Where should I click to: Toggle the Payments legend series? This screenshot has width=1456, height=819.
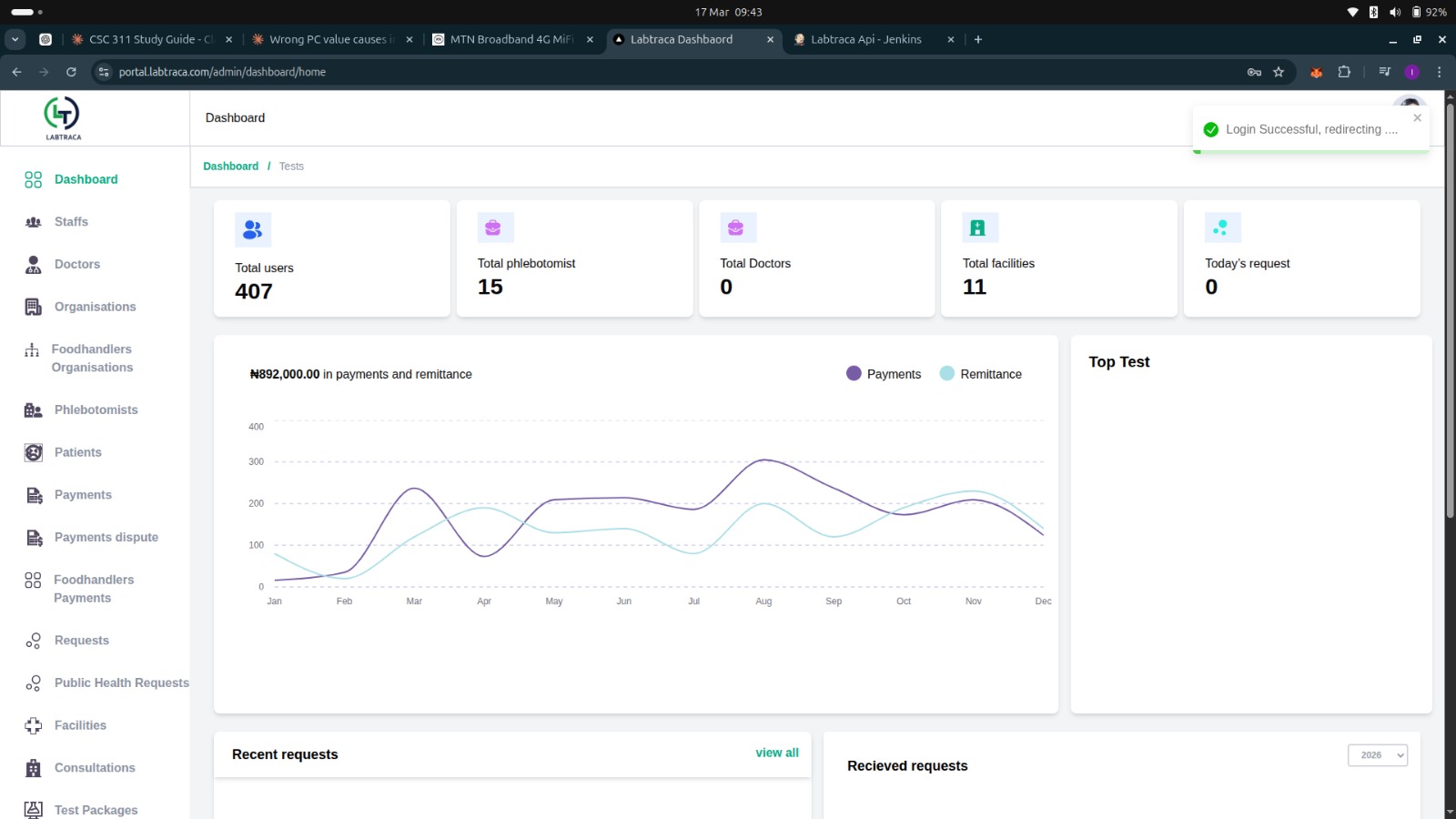pyautogui.click(x=884, y=374)
